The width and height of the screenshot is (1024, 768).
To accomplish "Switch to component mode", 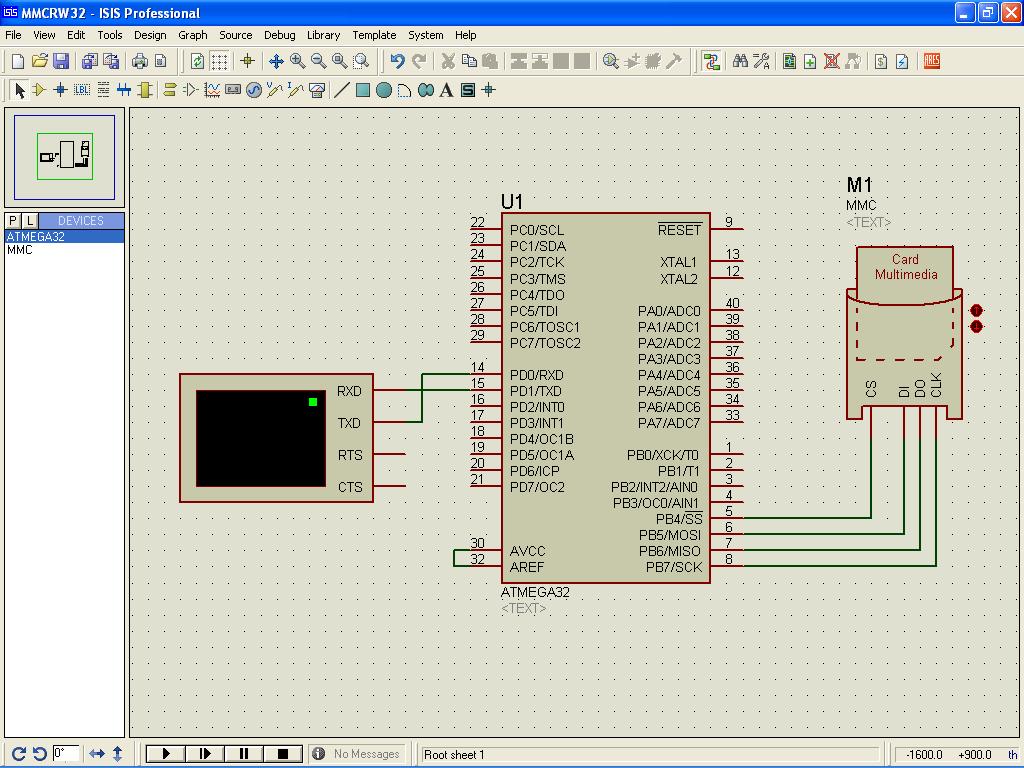I will pyautogui.click(x=39, y=90).
